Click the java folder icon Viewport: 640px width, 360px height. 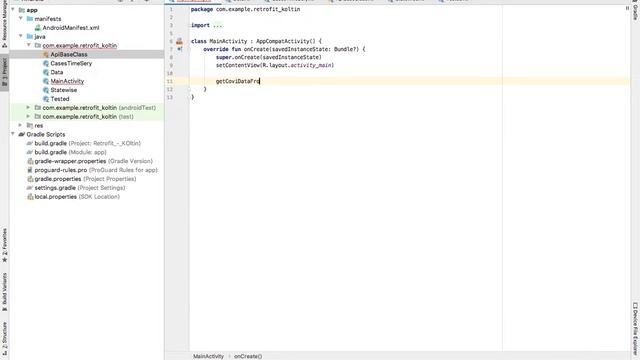click(29, 36)
